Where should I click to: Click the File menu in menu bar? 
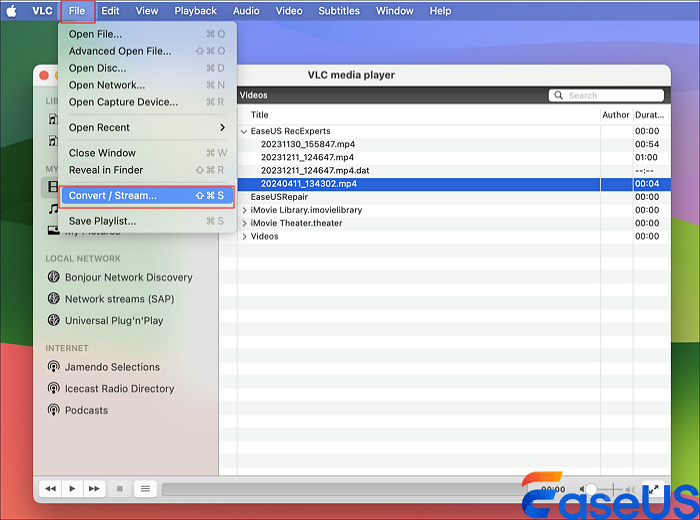(x=77, y=11)
